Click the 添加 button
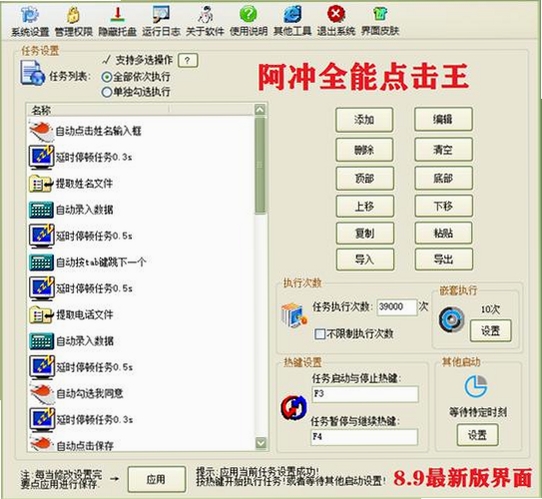Image resolution: width=542 pixels, height=499 pixels. click(364, 120)
